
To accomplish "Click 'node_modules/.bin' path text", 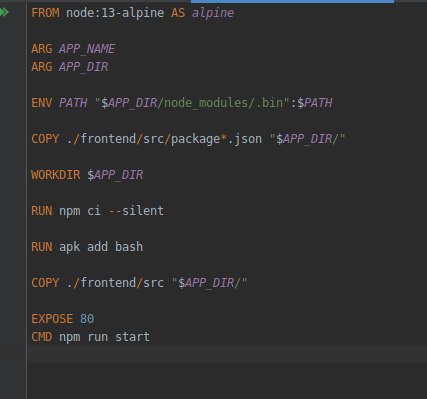I will click(x=223, y=103).
